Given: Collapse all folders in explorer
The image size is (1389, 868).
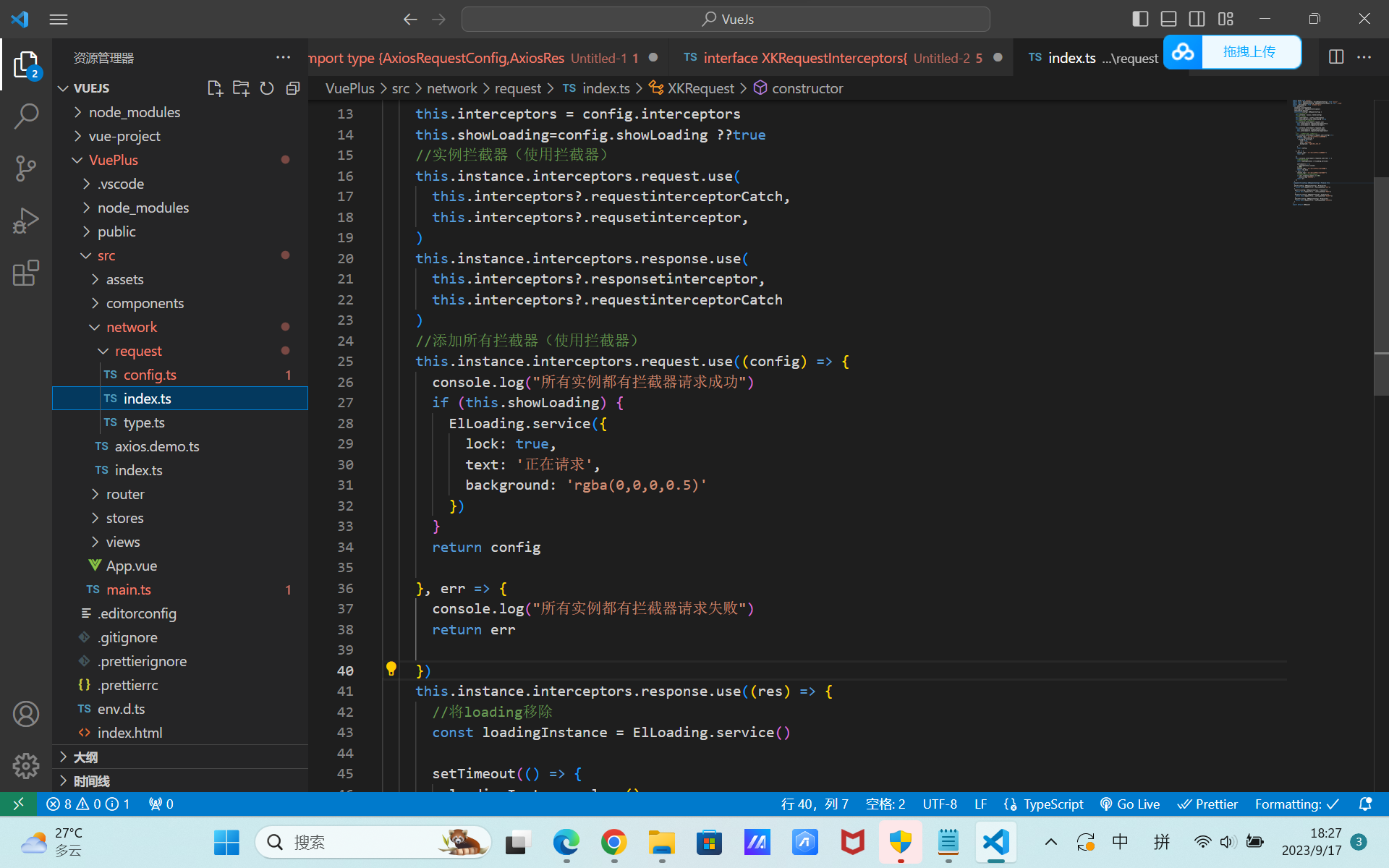Looking at the screenshot, I should click(x=293, y=88).
